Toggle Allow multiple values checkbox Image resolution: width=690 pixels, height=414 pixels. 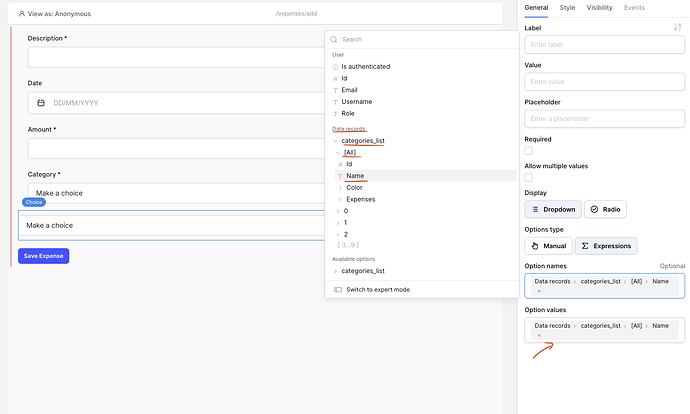[529, 178]
